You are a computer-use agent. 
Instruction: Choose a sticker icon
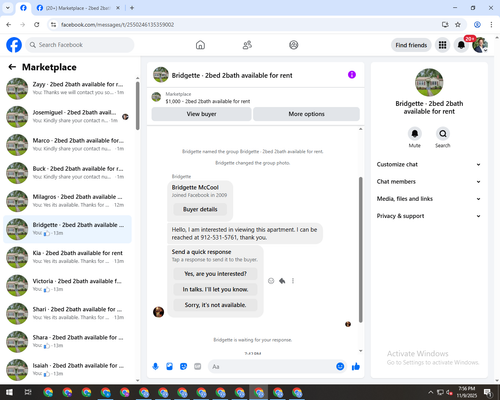click(183, 367)
